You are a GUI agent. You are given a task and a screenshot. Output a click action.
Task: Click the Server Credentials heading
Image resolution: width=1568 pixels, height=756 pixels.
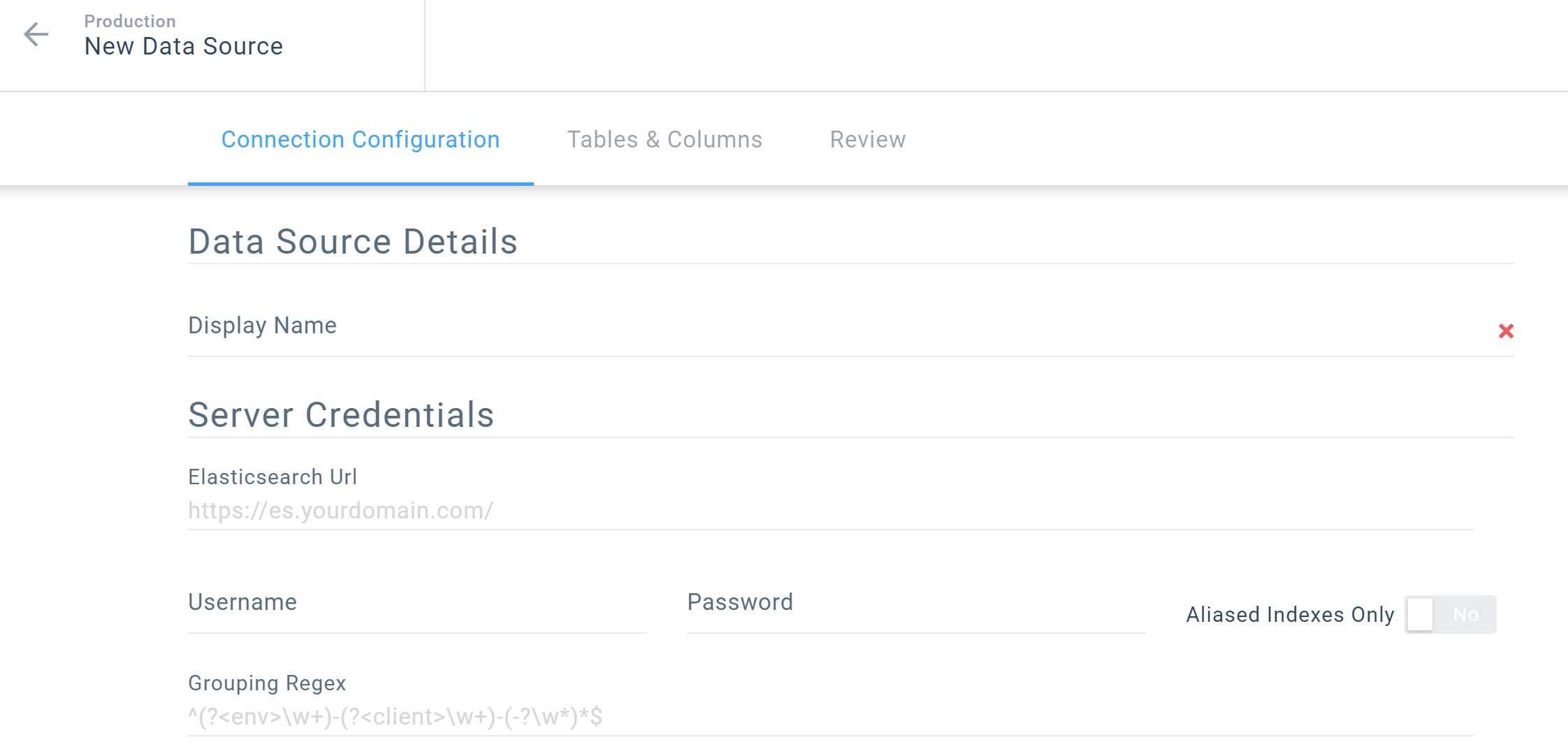[x=341, y=415]
